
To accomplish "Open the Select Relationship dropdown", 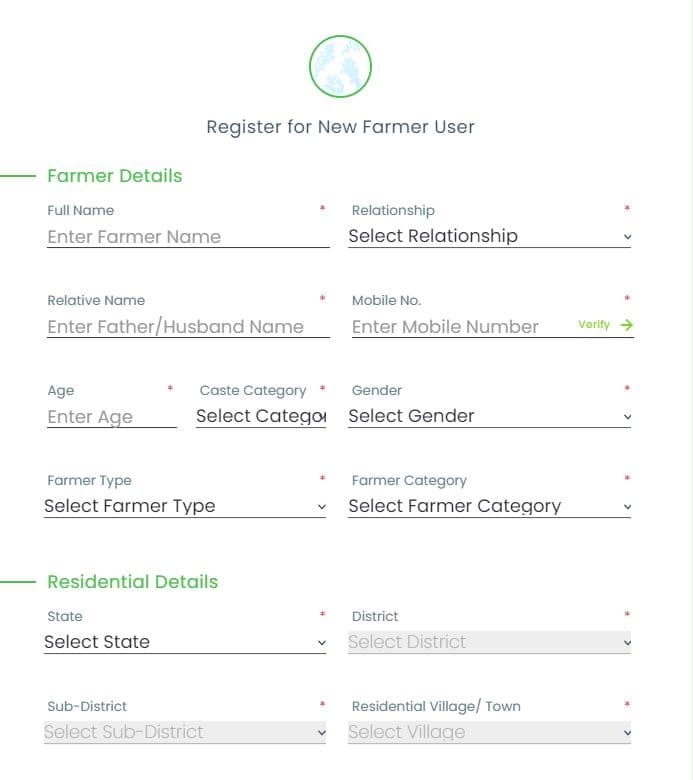I will coord(489,237).
